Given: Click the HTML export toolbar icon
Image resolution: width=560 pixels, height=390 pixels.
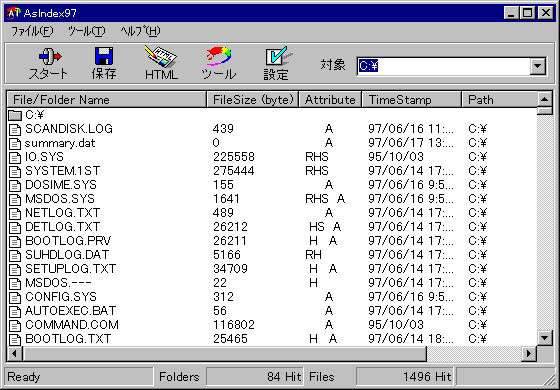Looking at the screenshot, I should click(x=161, y=56).
